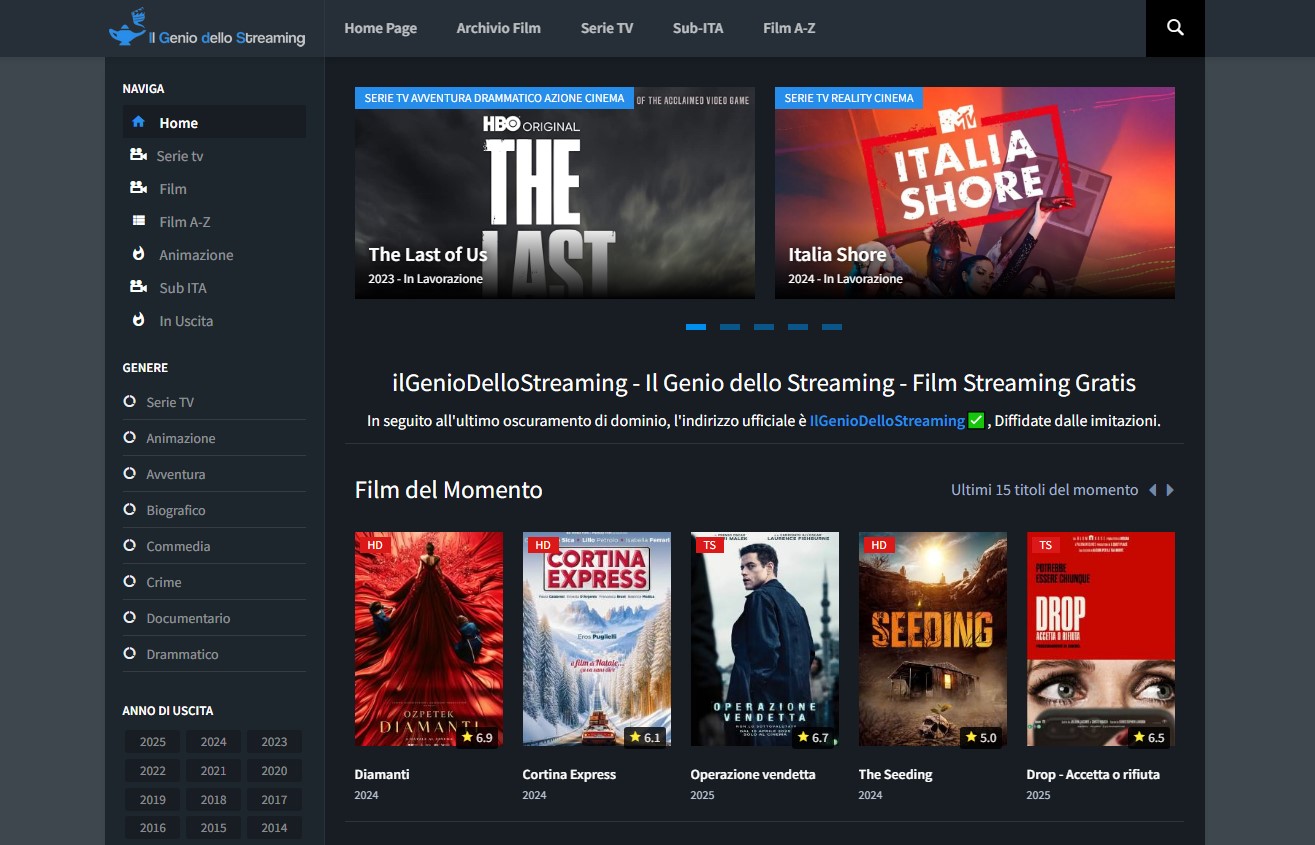Open Serie TV in top navigation
Image resolution: width=1315 pixels, height=845 pixels.
coord(607,28)
